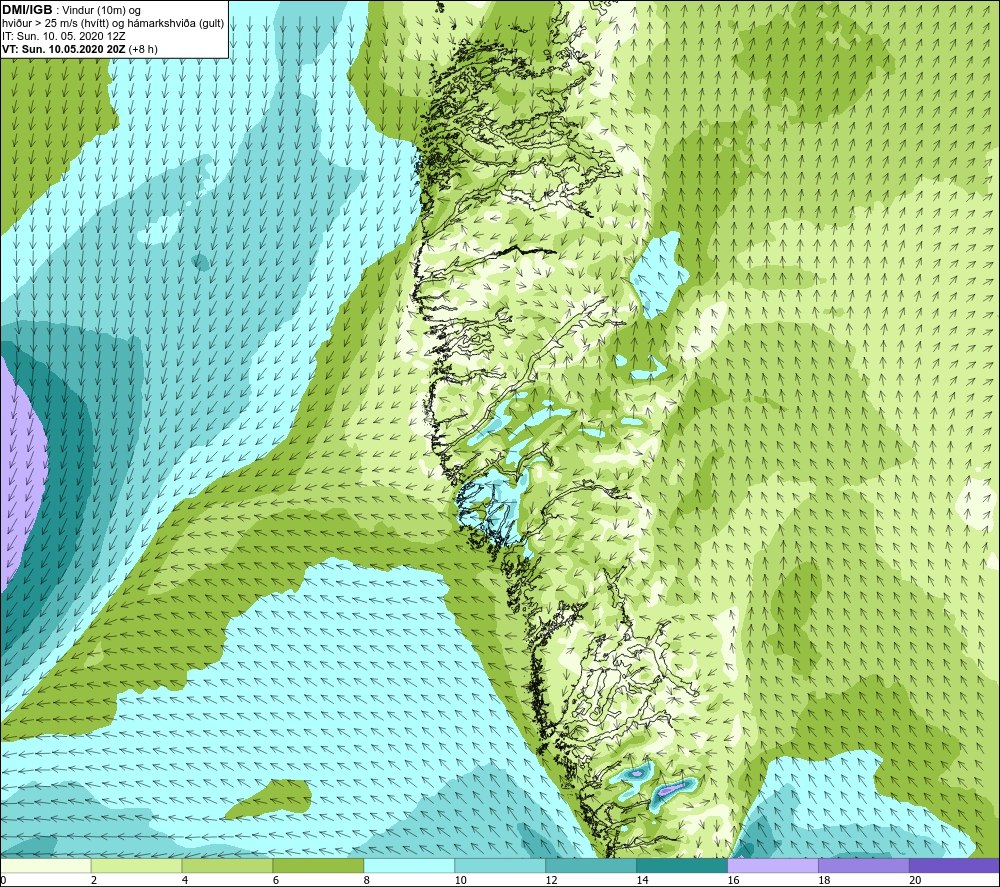Click the '4' scale label

click(x=185, y=880)
